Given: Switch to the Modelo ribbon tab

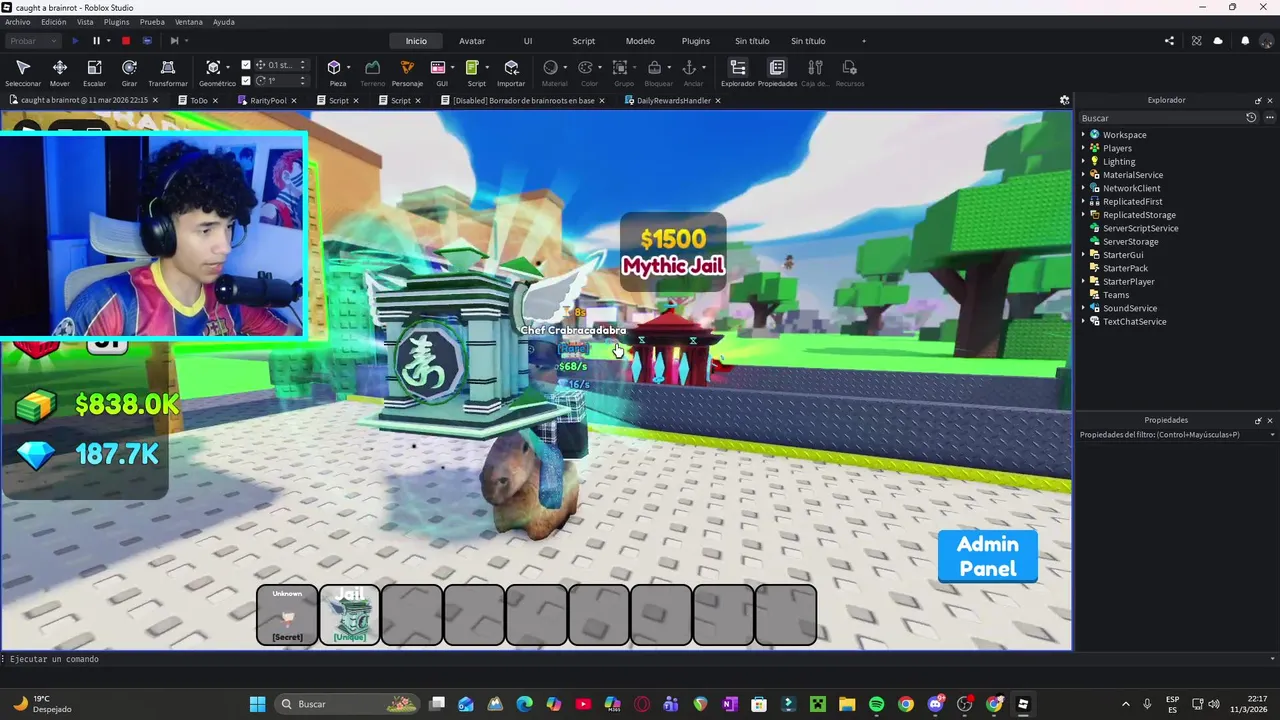Looking at the screenshot, I should click(640, 41).
